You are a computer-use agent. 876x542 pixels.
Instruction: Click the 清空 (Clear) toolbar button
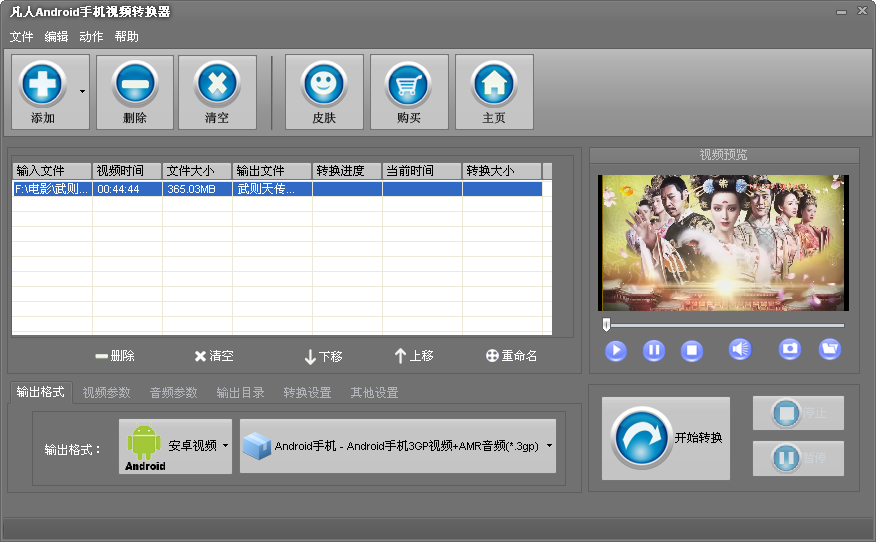coord(217,92)
